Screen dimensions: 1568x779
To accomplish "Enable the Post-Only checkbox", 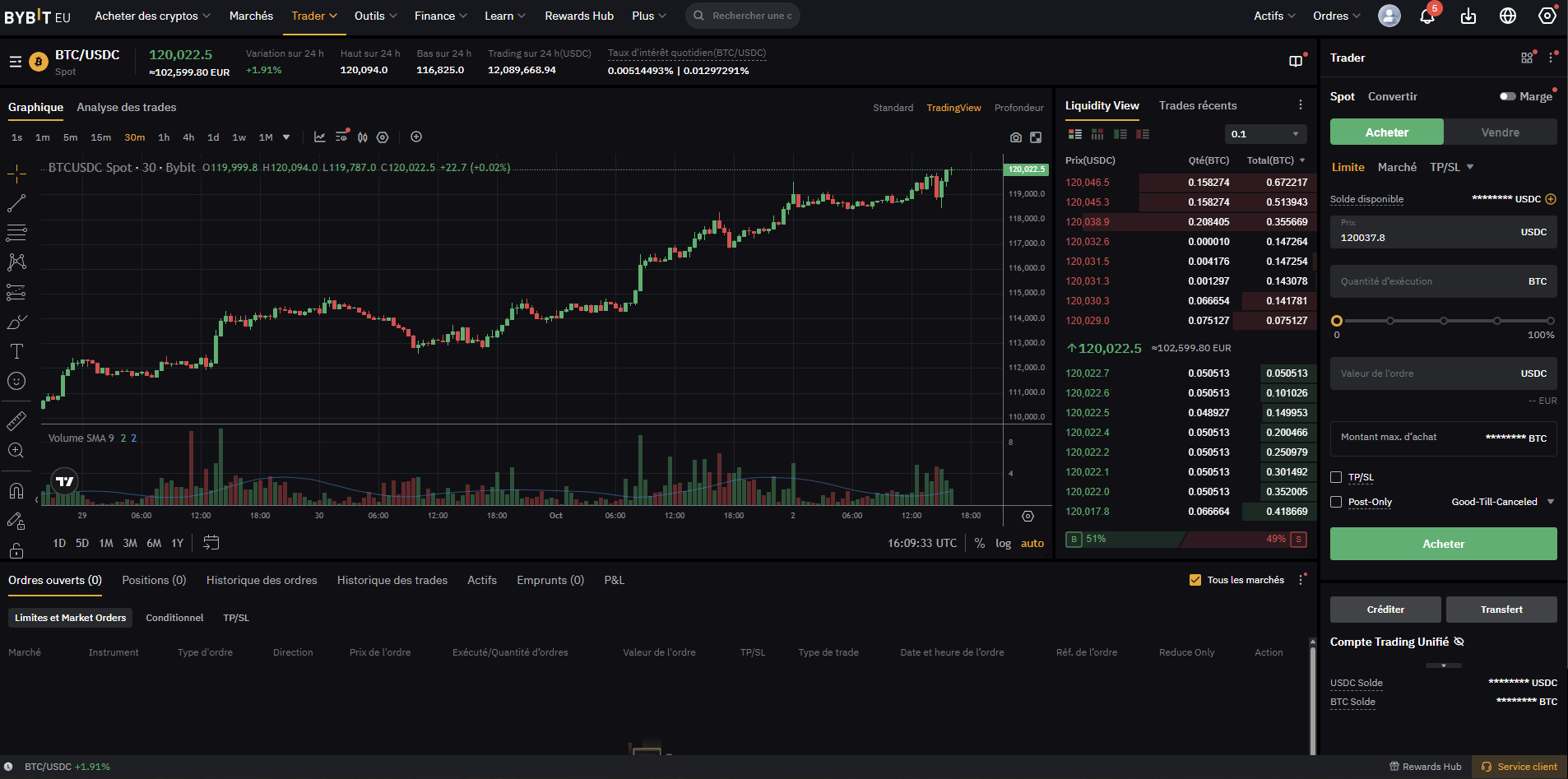I will (x=1337, y=502).
